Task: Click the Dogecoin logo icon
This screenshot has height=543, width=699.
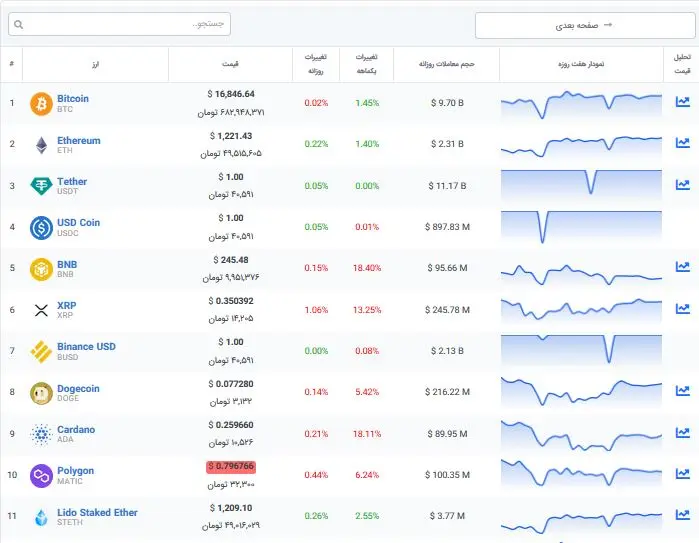Action: (x=41, y=393)
